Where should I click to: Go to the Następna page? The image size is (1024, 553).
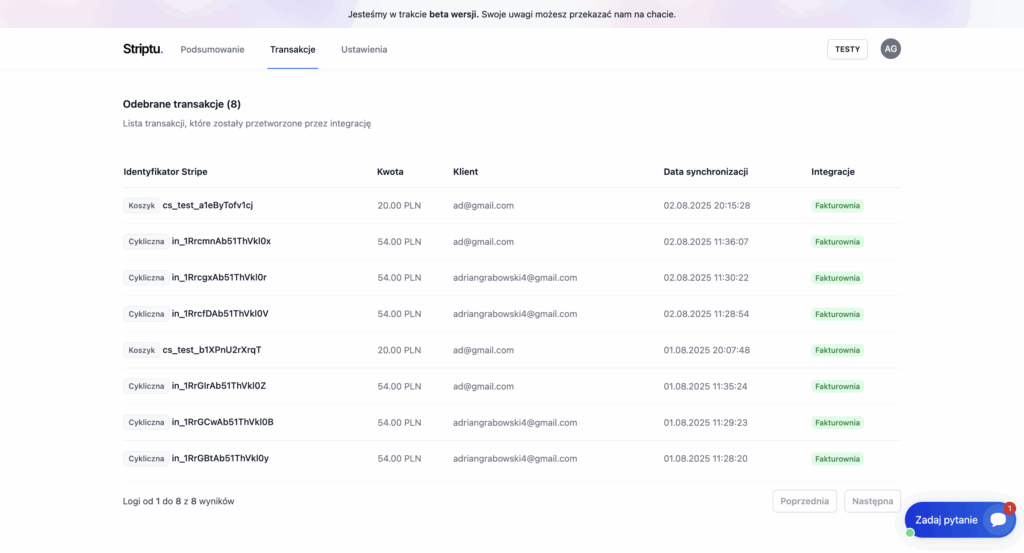[x=872, y=501]
